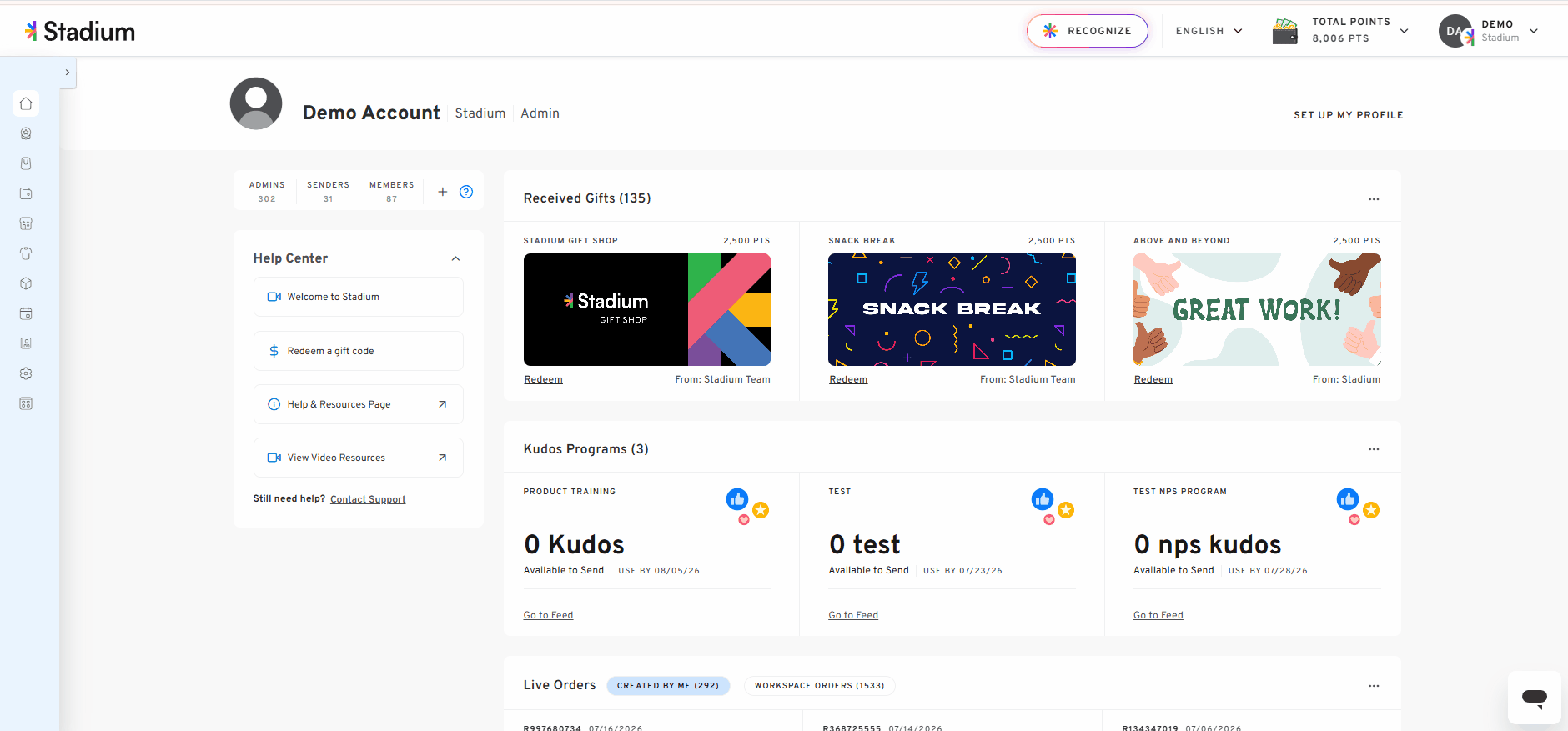This screenshot has height=731, width=1568.
Task: Open Welcome to Stadium video
Action: point(359,297)
